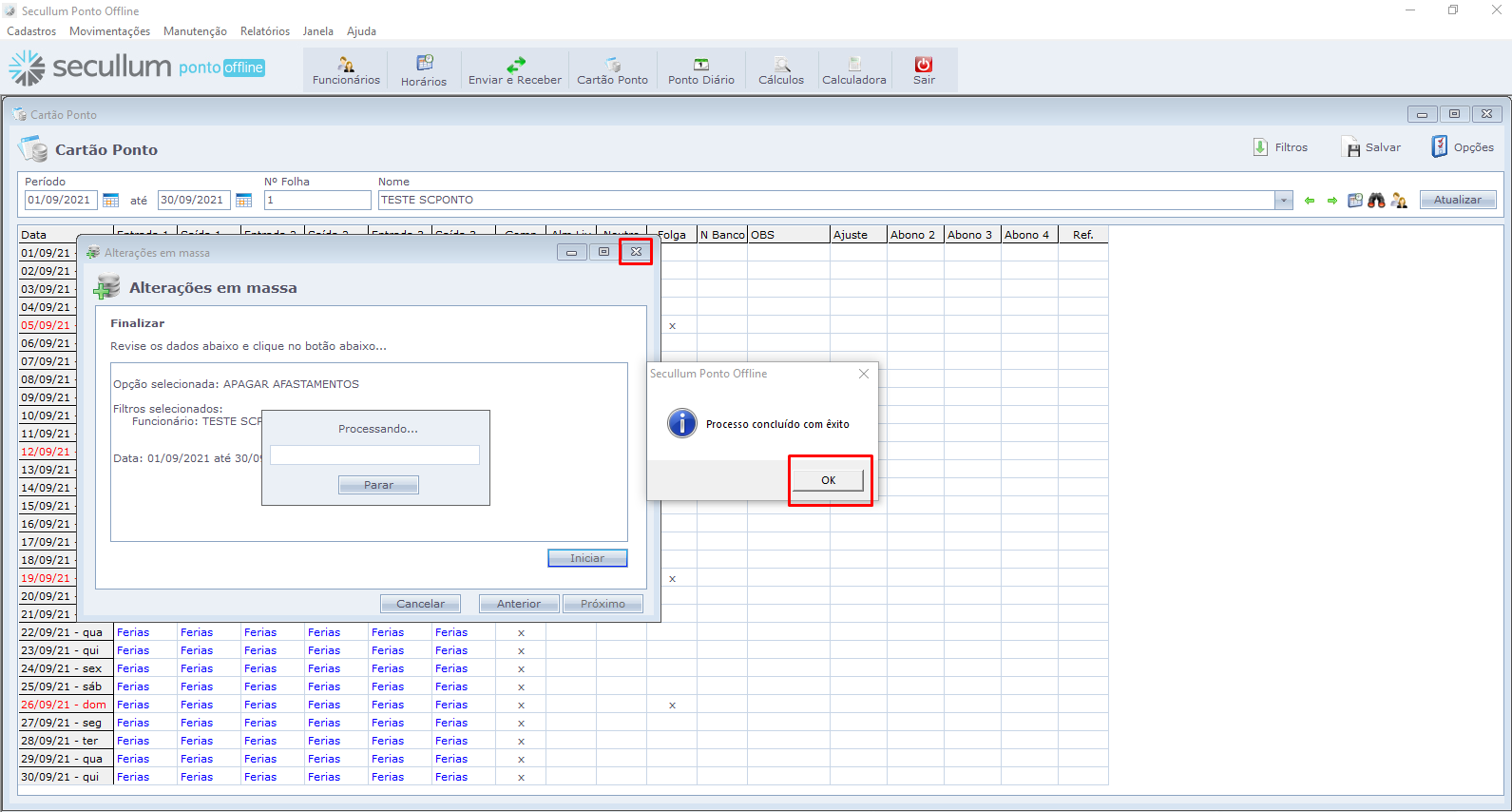Click the binoculars search icon
The width and height of the screenshot is (1512, 812).
[x=1376, y=201]
